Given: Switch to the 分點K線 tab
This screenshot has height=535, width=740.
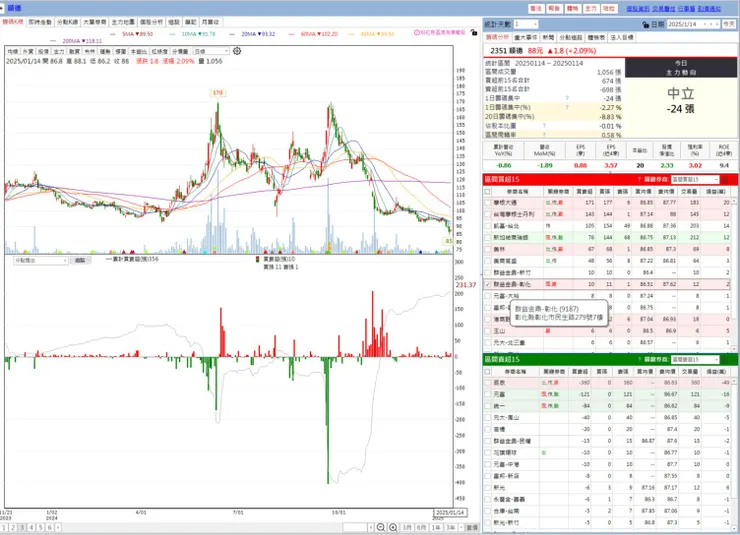Looking at the screenshot, I should click(x=67, y=22).
